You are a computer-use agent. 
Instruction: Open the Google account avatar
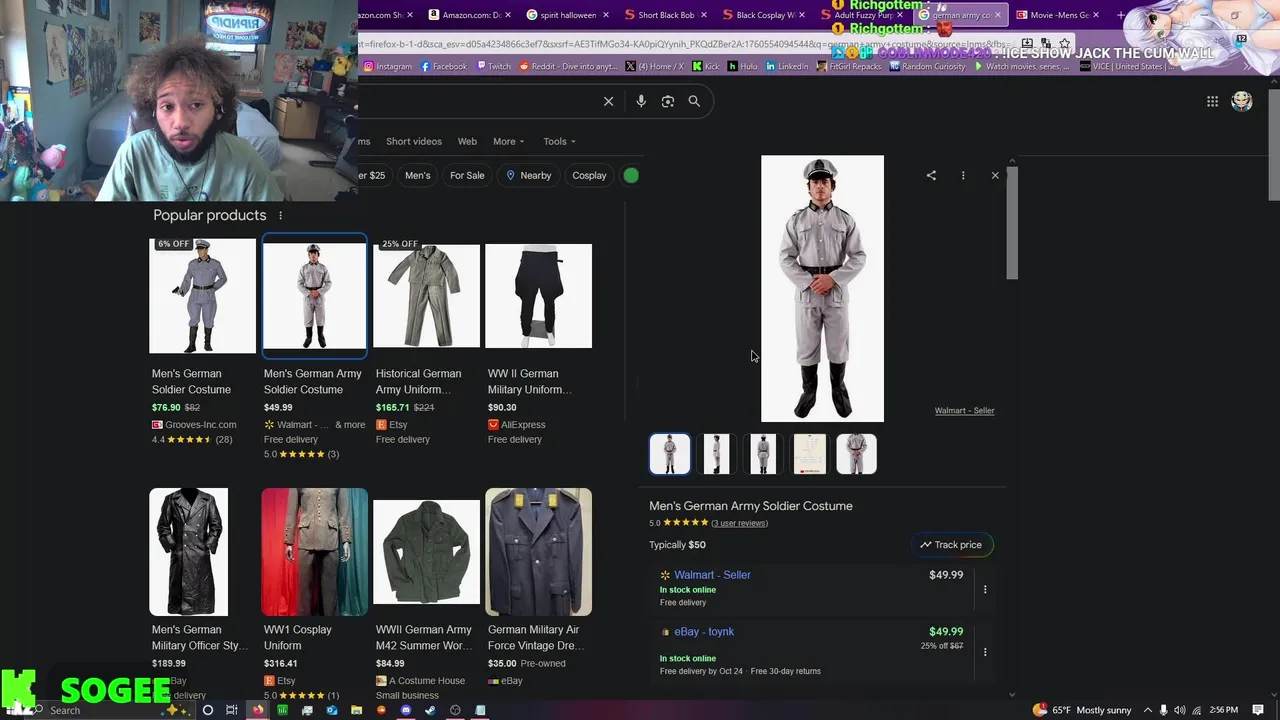1242,101
